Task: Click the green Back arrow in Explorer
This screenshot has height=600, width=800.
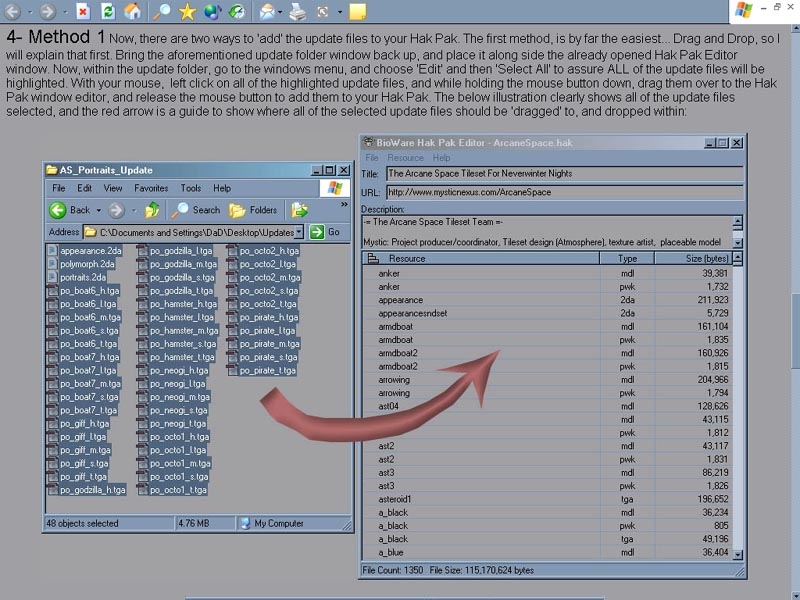Action: (58, 210)
